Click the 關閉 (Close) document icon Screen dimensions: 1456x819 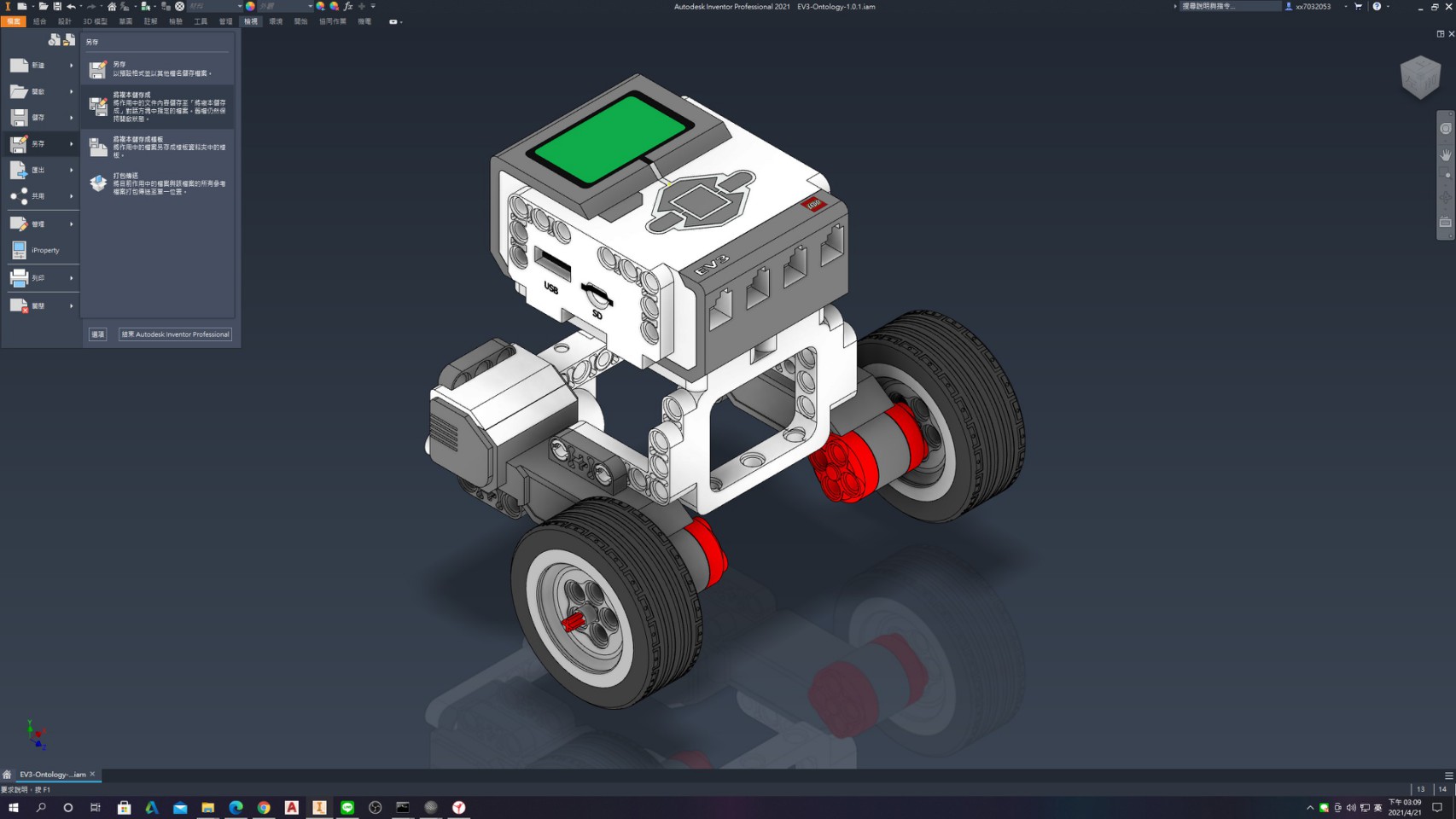[x=19, y=305]
